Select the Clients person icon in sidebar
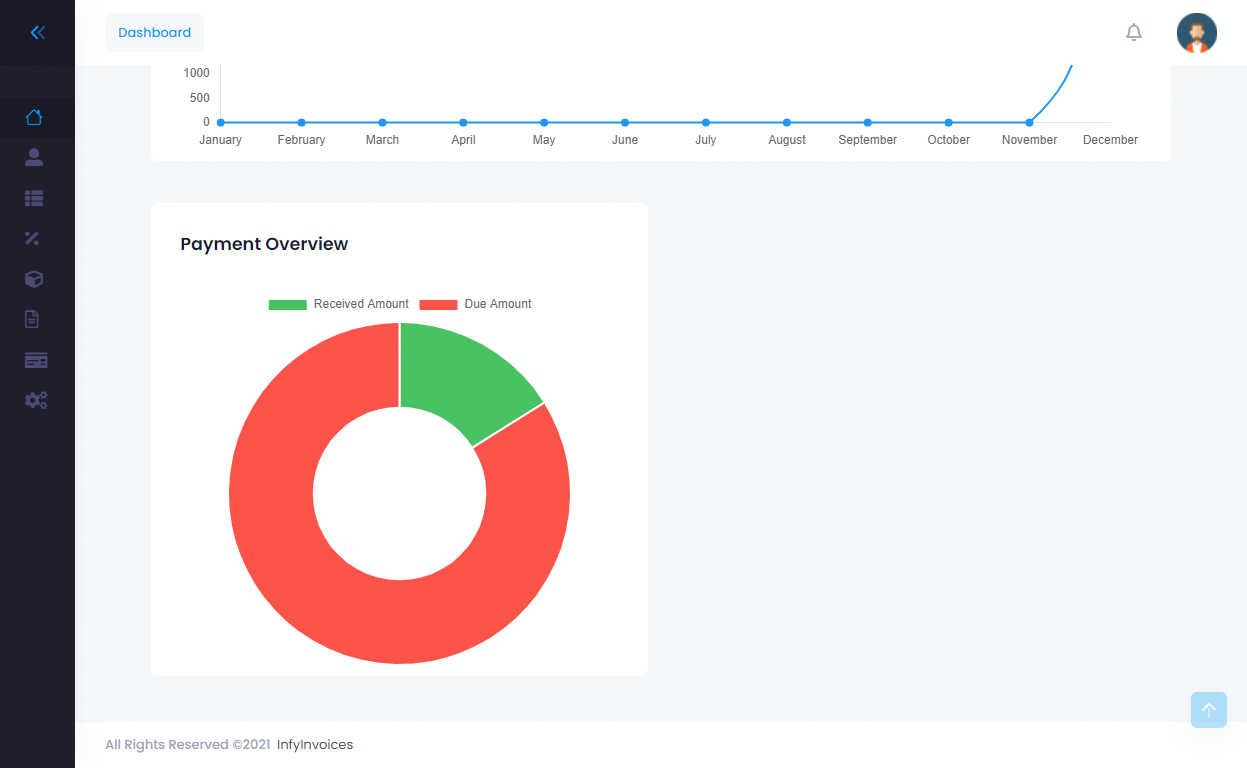The image size is (1247, 768). pyautogui.click(x=34, y=157)
